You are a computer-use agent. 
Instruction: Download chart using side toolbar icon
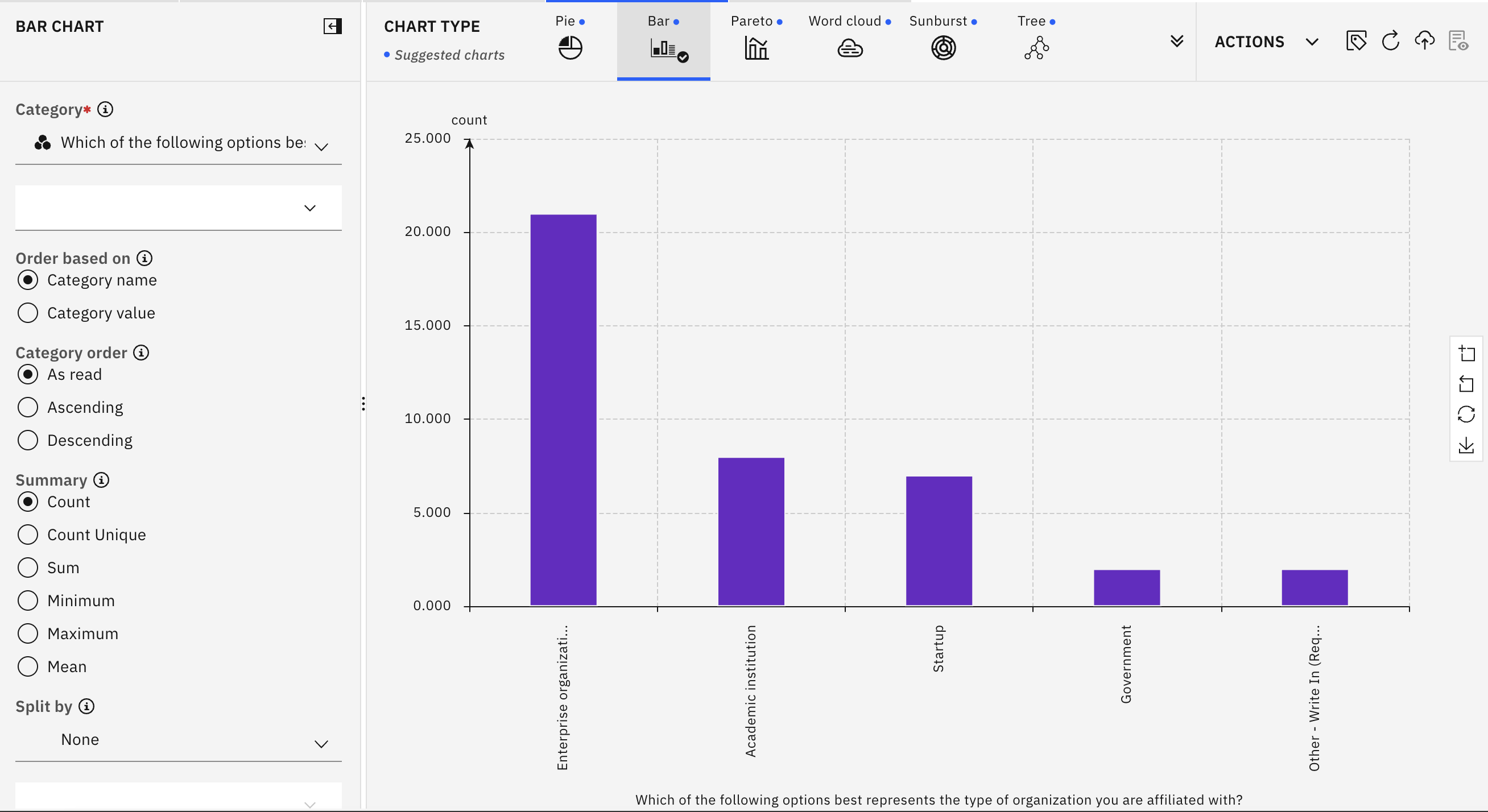click(1466, 445)
